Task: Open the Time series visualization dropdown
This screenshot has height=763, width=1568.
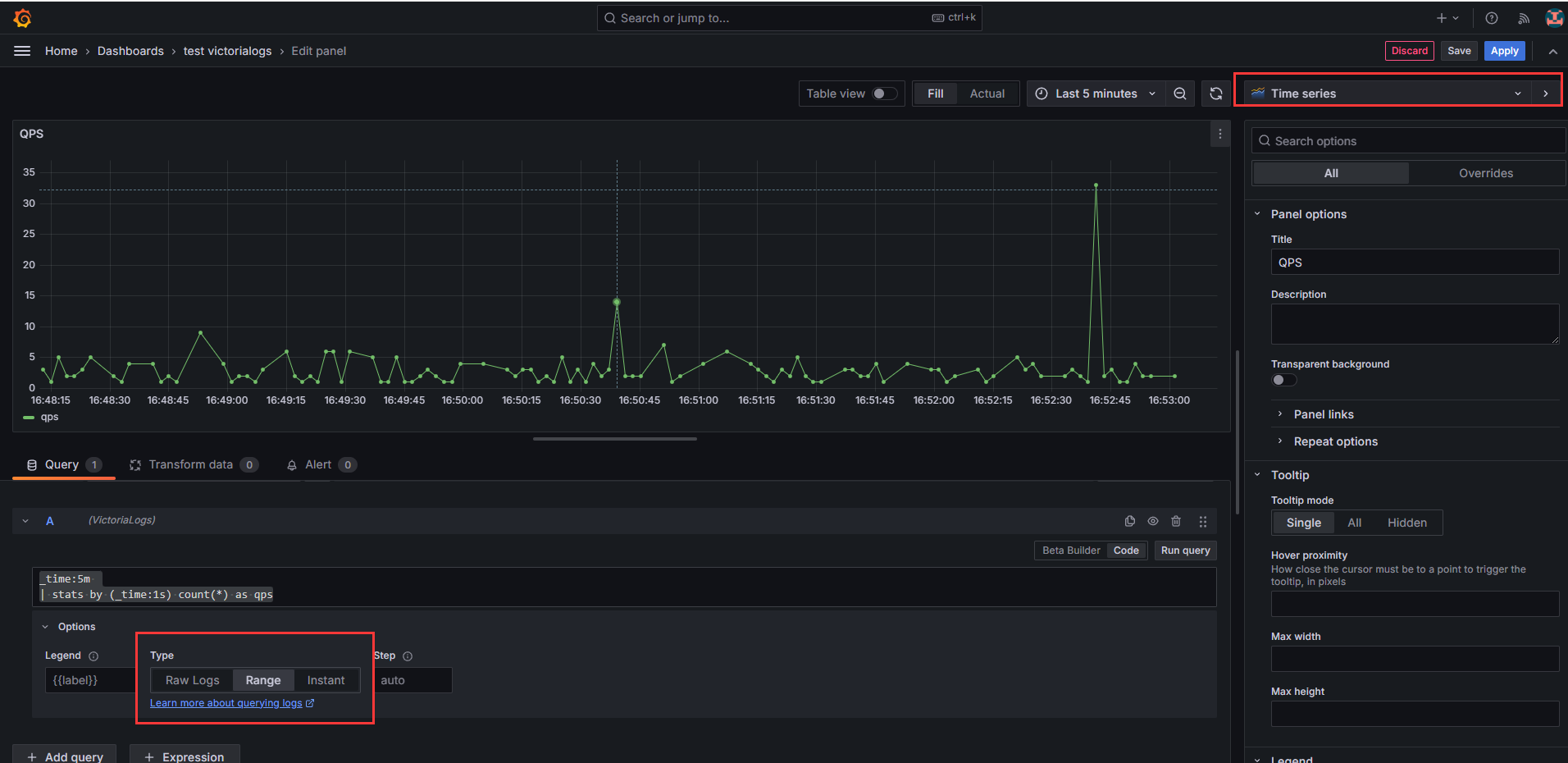Action: (1385, 94)
